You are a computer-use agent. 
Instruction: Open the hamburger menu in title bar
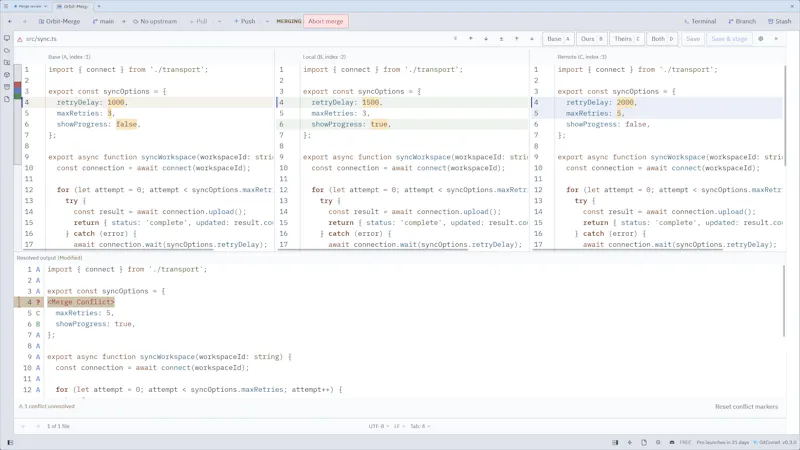pyautogui.click(x=6, y=6)
